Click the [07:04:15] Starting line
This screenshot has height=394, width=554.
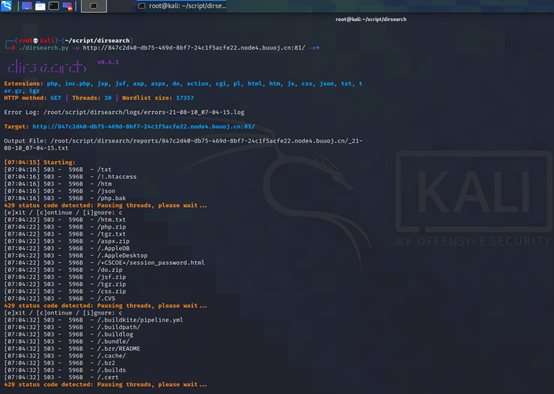[x=40, y=162]
